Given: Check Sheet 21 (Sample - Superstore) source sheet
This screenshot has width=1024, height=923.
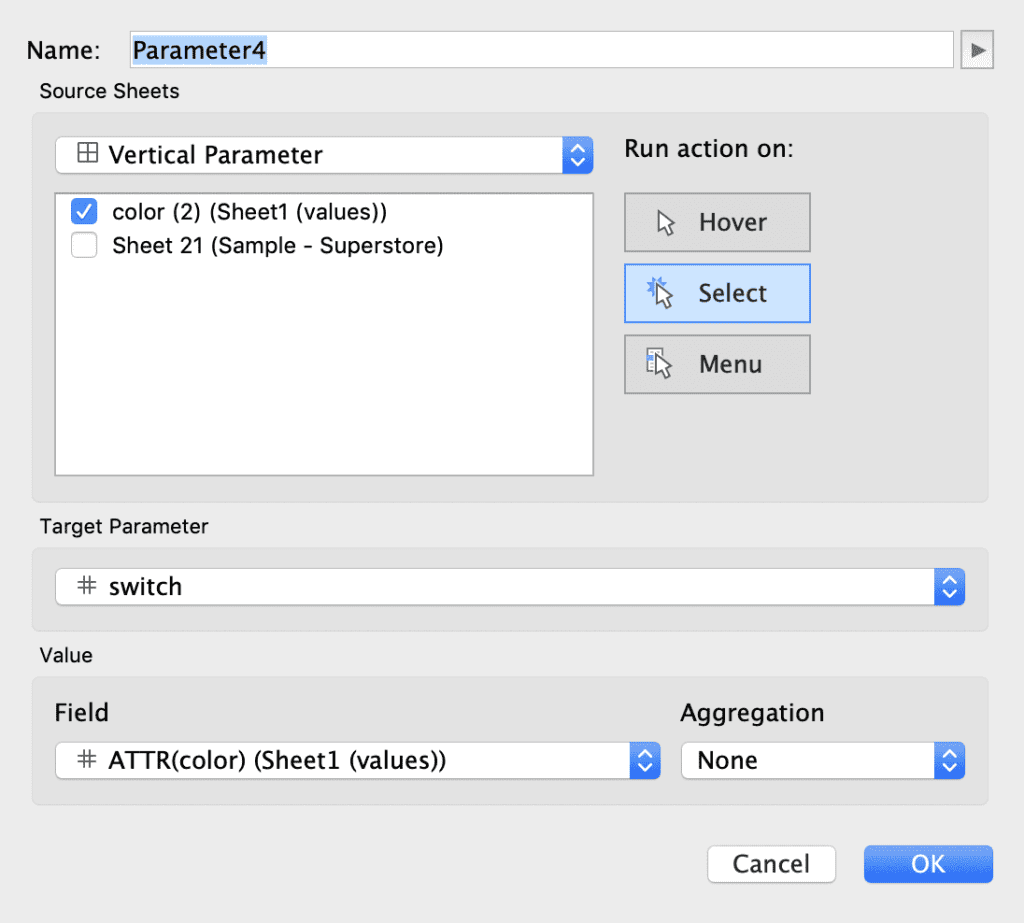Looking at the screenshot, I should tap(84, 245).
